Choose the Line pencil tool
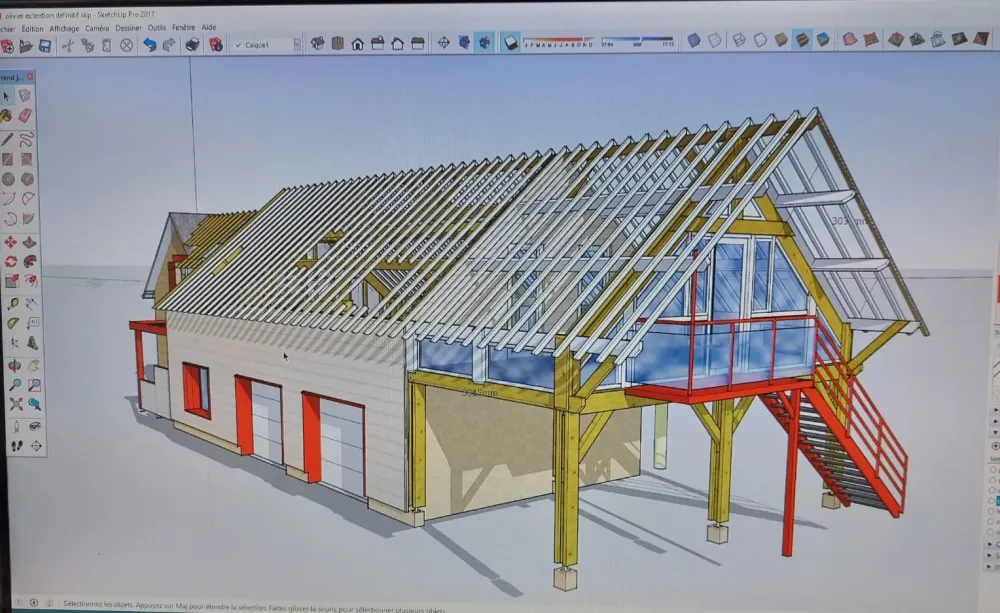The width and height of the screenshot is (1000, 613). (8, 138)
